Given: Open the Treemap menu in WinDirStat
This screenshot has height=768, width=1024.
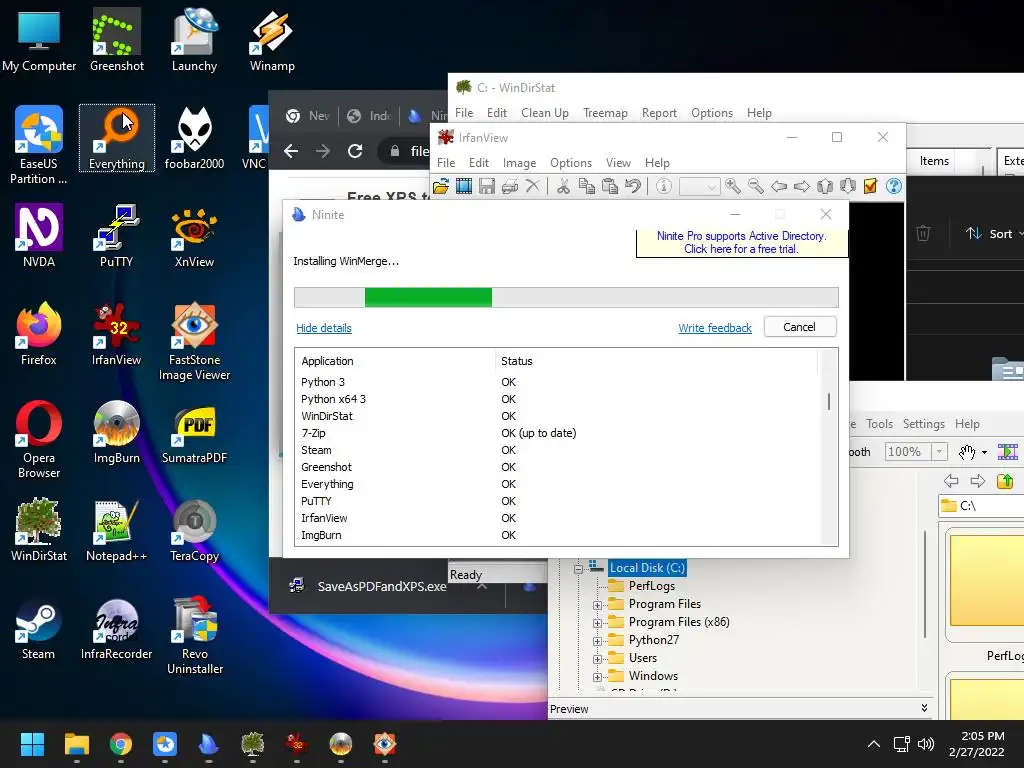Looking at the screenshot, I should (605, 113).
